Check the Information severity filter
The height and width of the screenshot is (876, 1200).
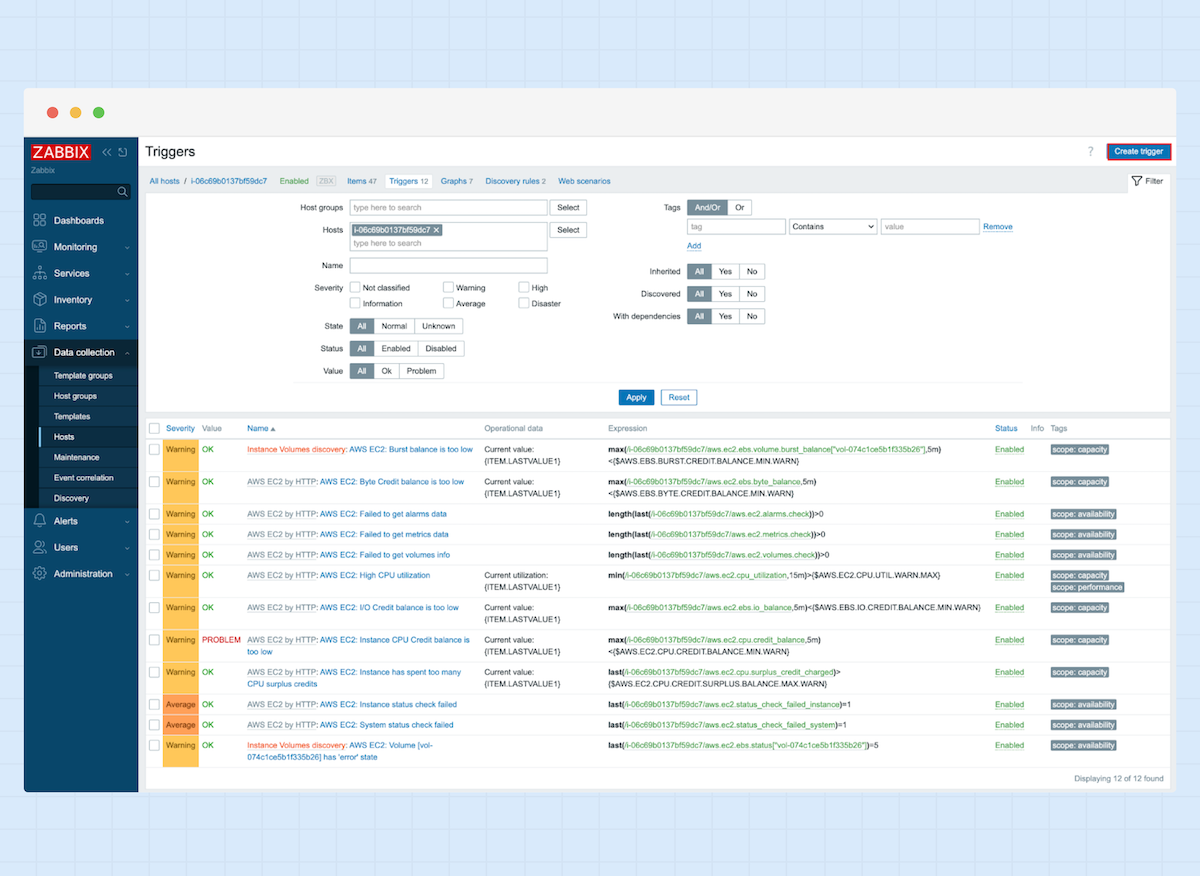click(x=355, y=303)
